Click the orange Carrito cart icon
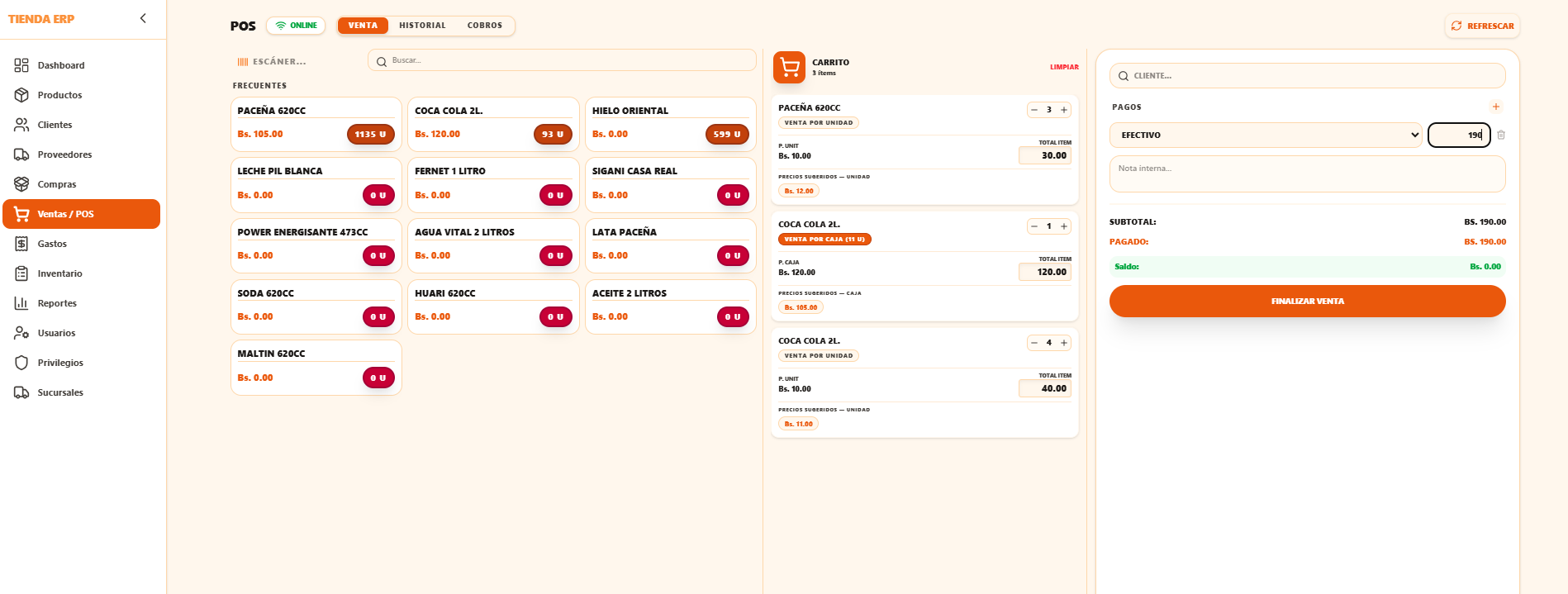Viewport: 1568px width, 594px height. point(789,67)
